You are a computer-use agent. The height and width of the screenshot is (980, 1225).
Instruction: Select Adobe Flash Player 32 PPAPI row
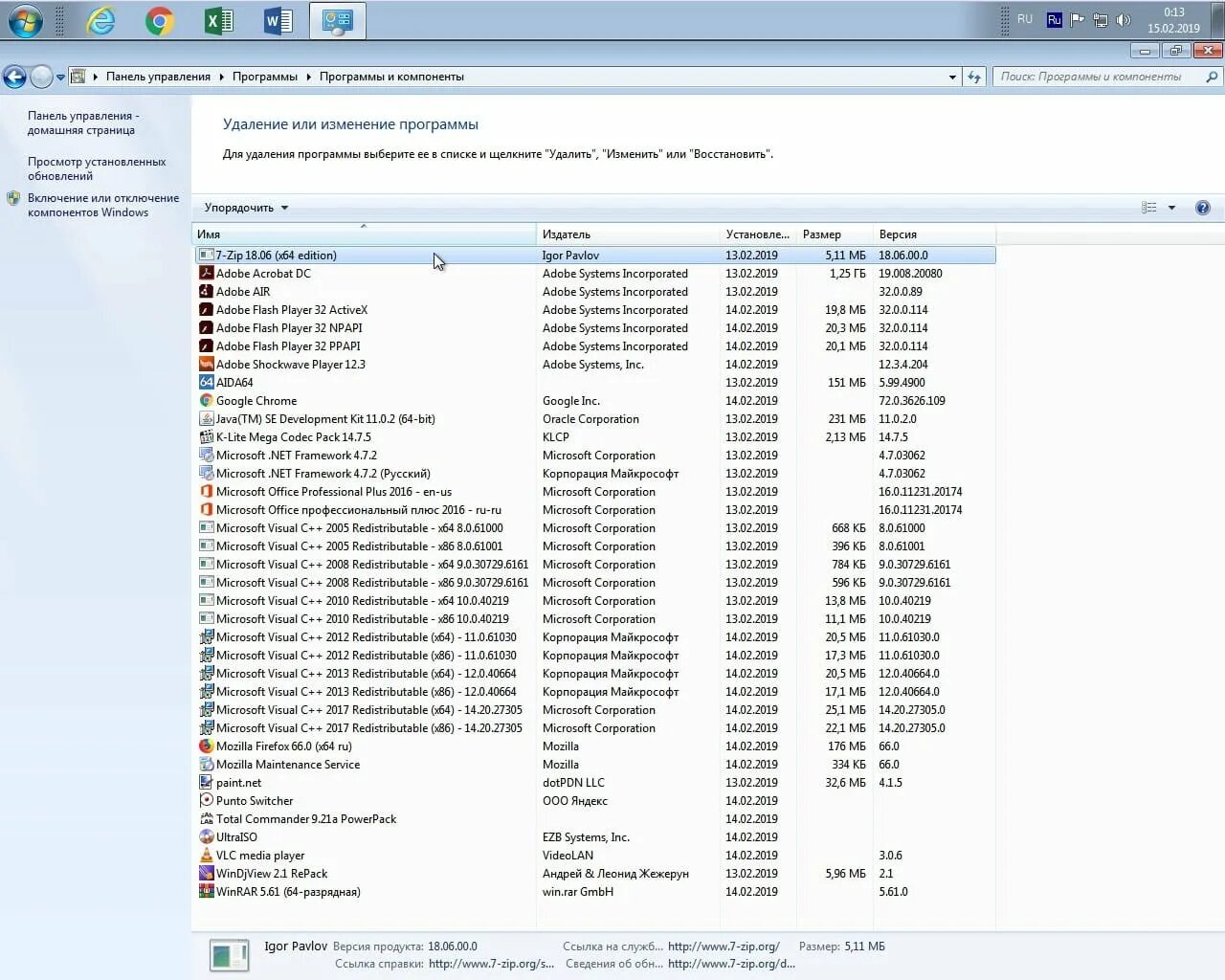coord(594,346)
